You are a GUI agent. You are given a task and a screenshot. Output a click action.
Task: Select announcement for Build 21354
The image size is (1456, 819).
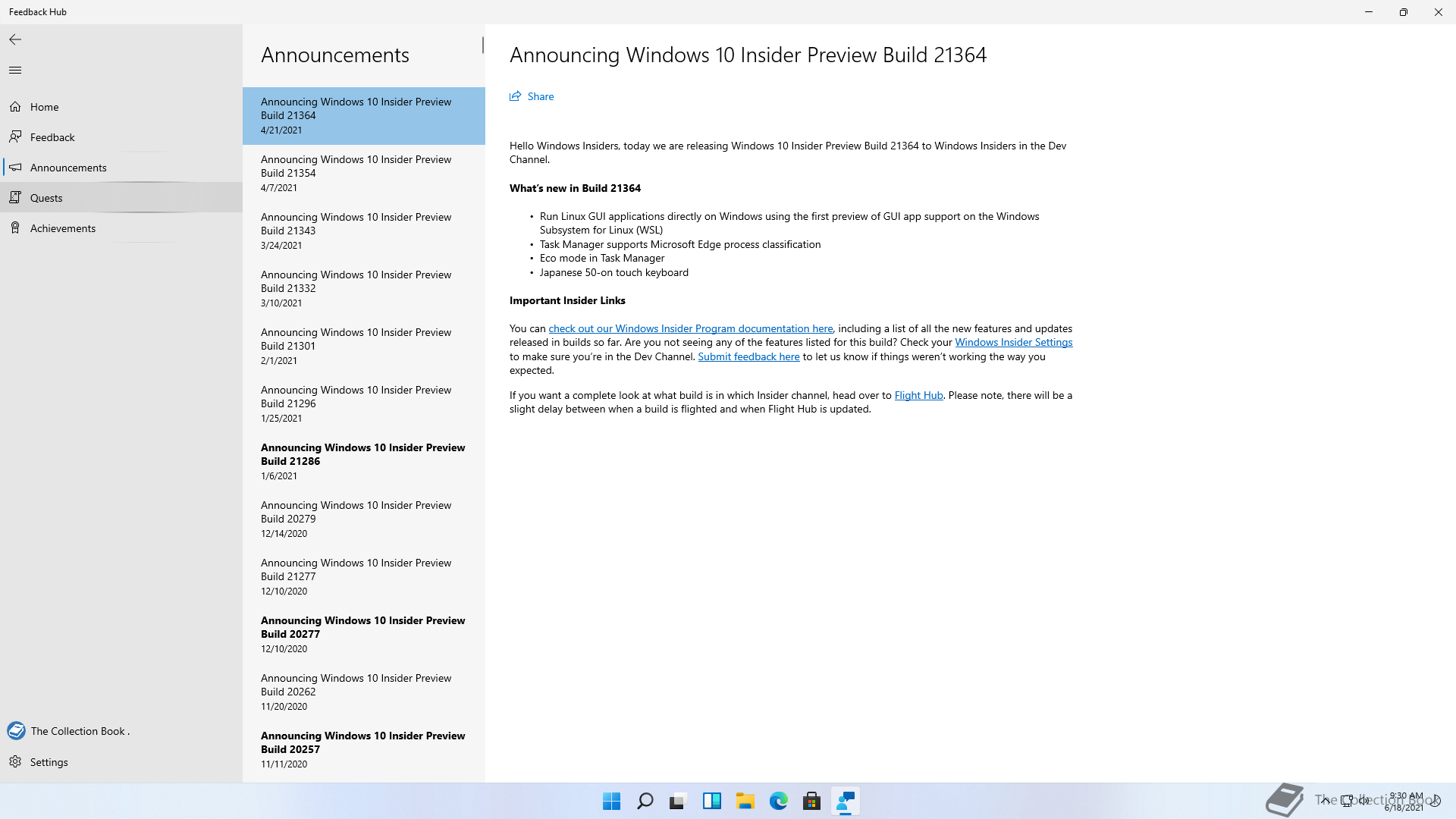[364, 174]
